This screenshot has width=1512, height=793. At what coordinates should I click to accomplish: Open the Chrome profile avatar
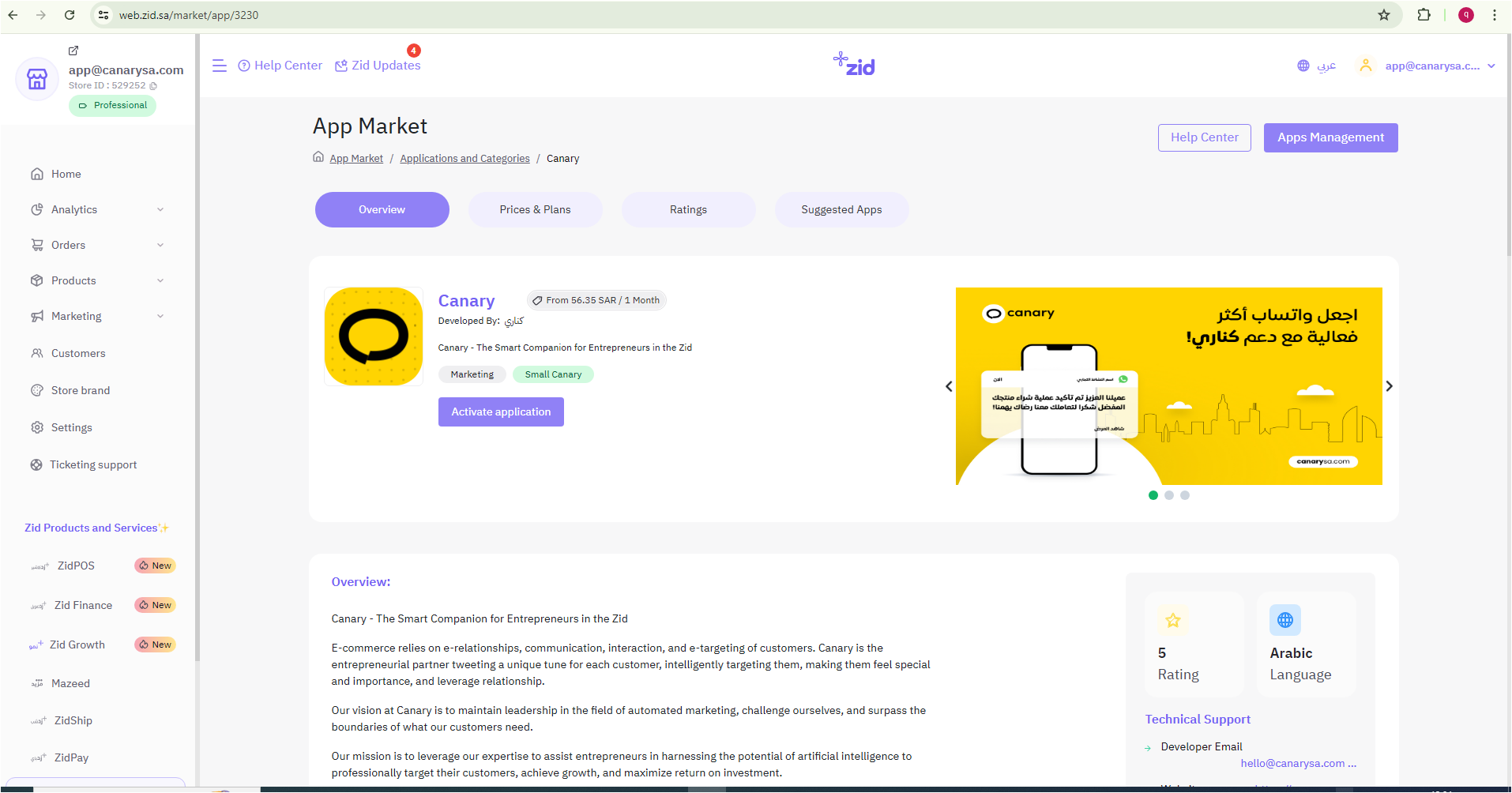click(x=1466, y=15)
